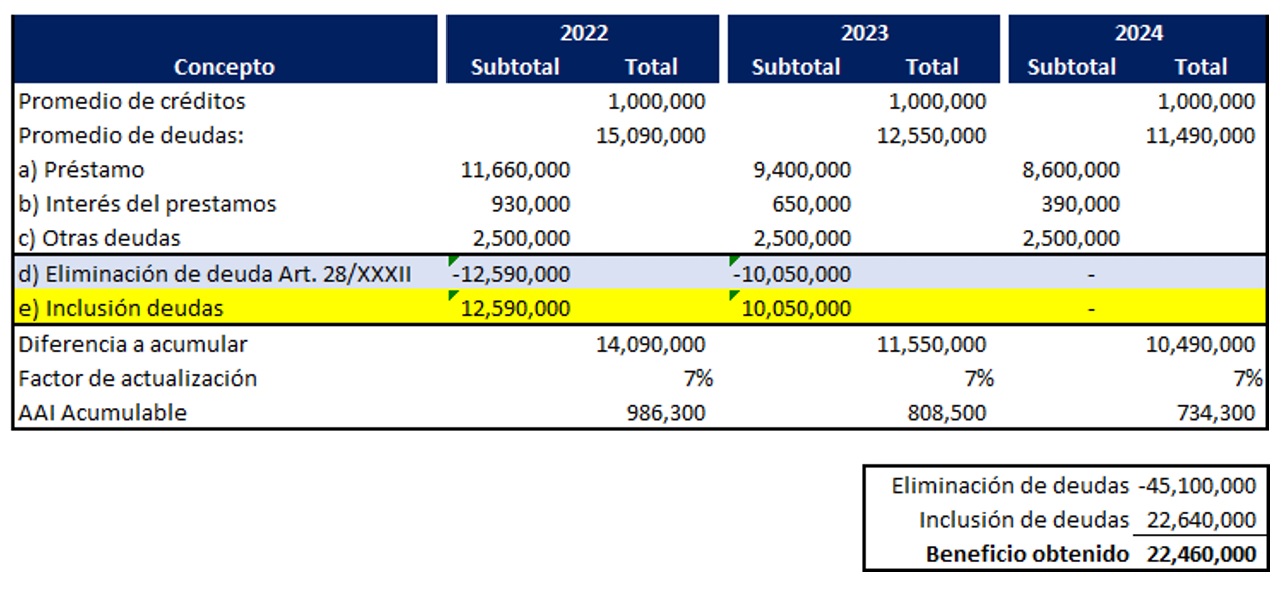
Task: Click the 2022 year header cell
Action: [x=583, y=33]
